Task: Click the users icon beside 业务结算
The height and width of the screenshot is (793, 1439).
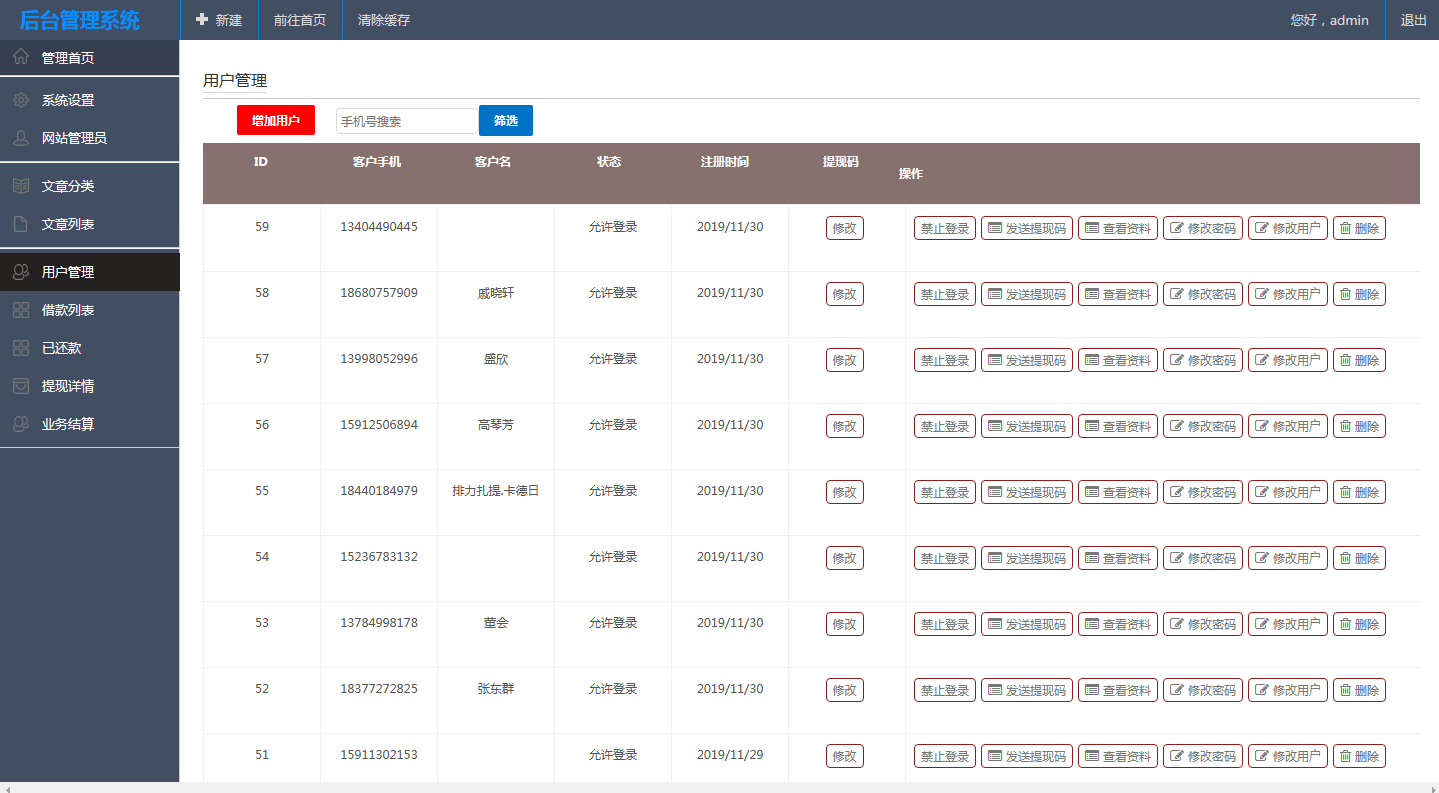Action: coord(21,424)
